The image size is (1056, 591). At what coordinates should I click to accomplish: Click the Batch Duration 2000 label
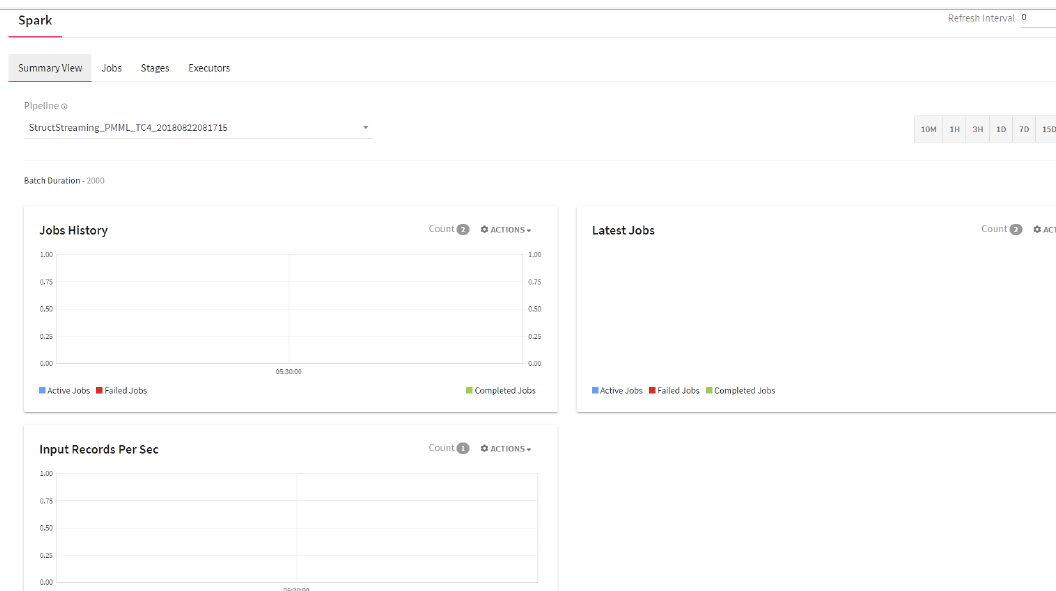(64, 180)
